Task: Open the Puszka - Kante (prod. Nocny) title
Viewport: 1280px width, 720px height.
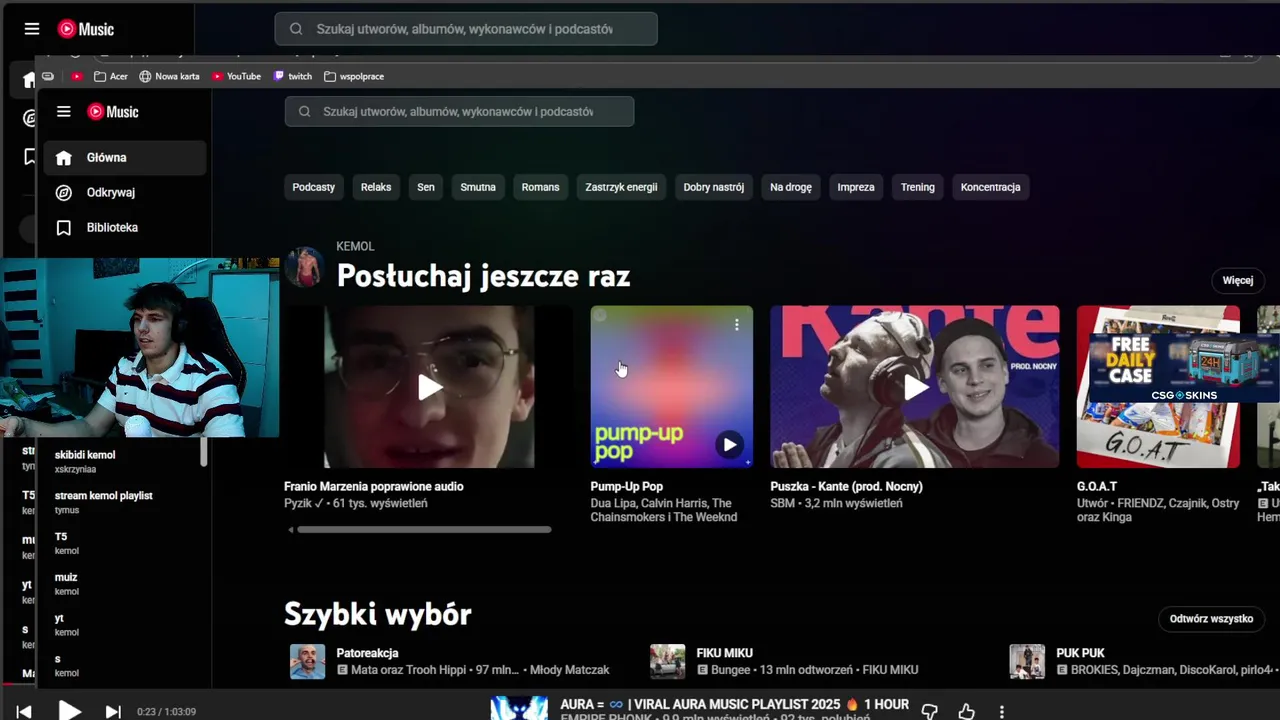Action: [x=847, y=486]
